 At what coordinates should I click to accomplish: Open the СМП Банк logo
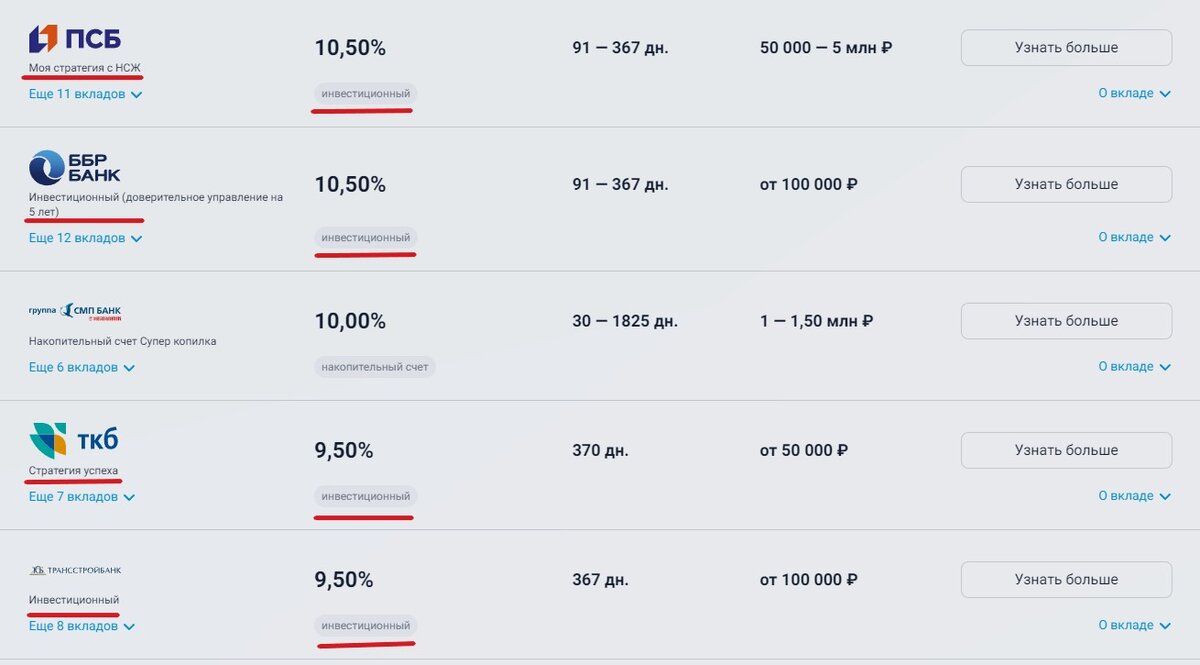(x=75, y=311)
